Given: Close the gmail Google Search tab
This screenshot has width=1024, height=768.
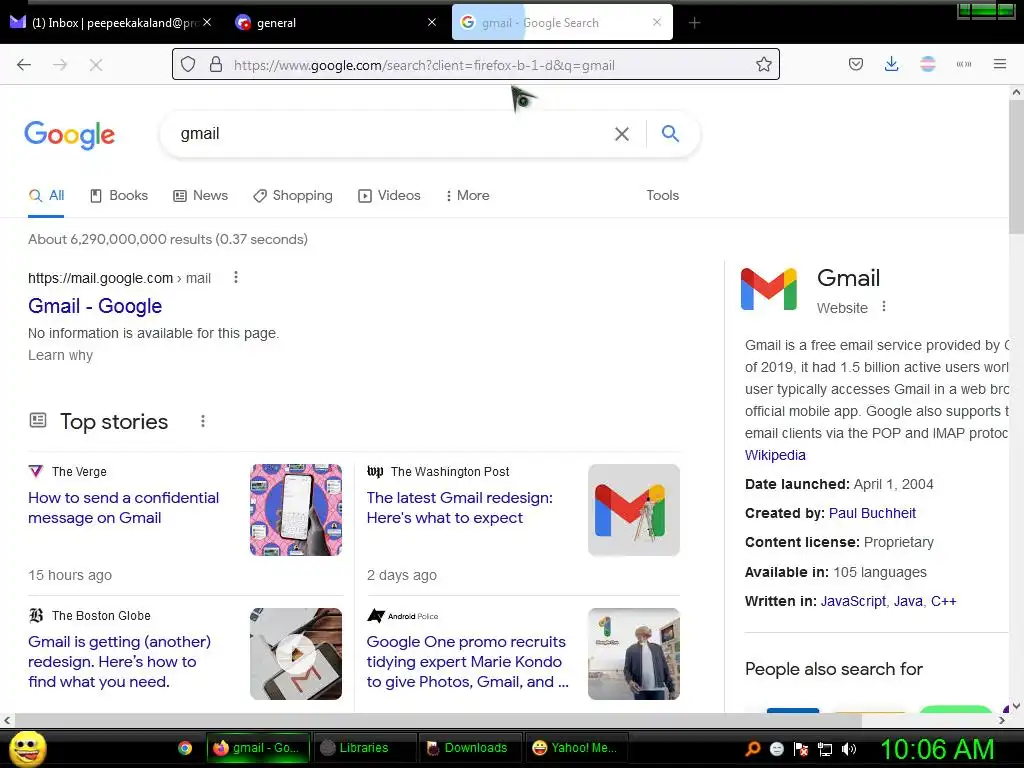Looking at the screenshot, I should [x=657, y=22].
